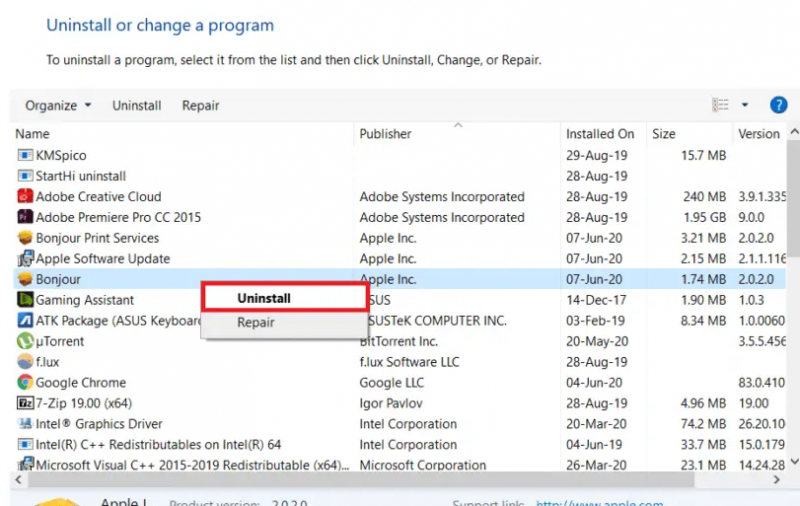Sort by the Version column header

pyautogui.click(x=759, y=134)
